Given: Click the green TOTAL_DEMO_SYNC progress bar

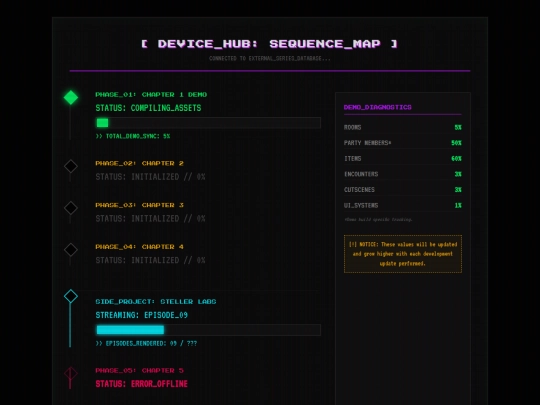Looking at the screenshot, I should [x=208, y=123].
